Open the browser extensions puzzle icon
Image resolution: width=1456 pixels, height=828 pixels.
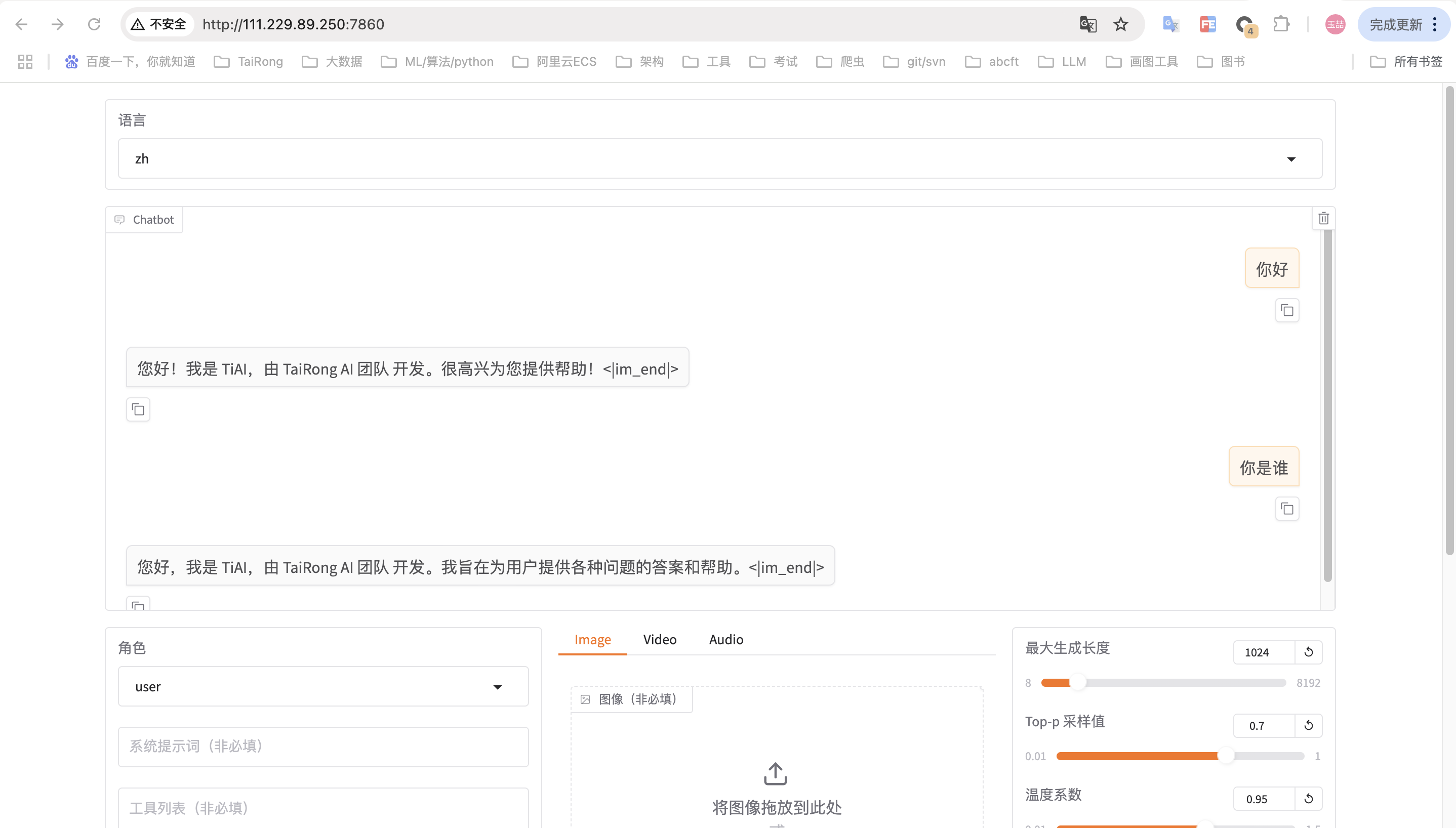tap(1281, 24)
